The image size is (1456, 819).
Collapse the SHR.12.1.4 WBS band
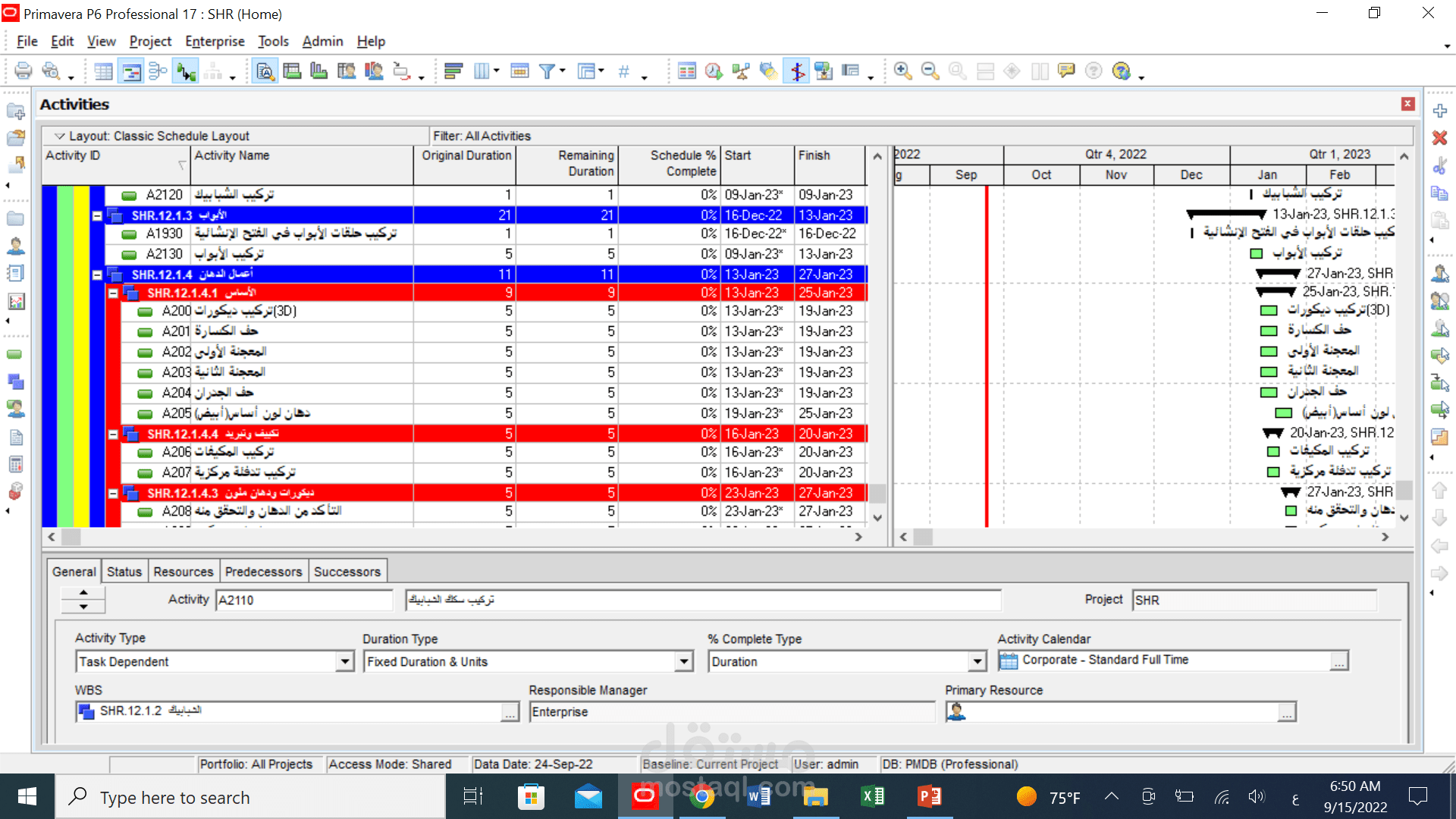point(97,275)
